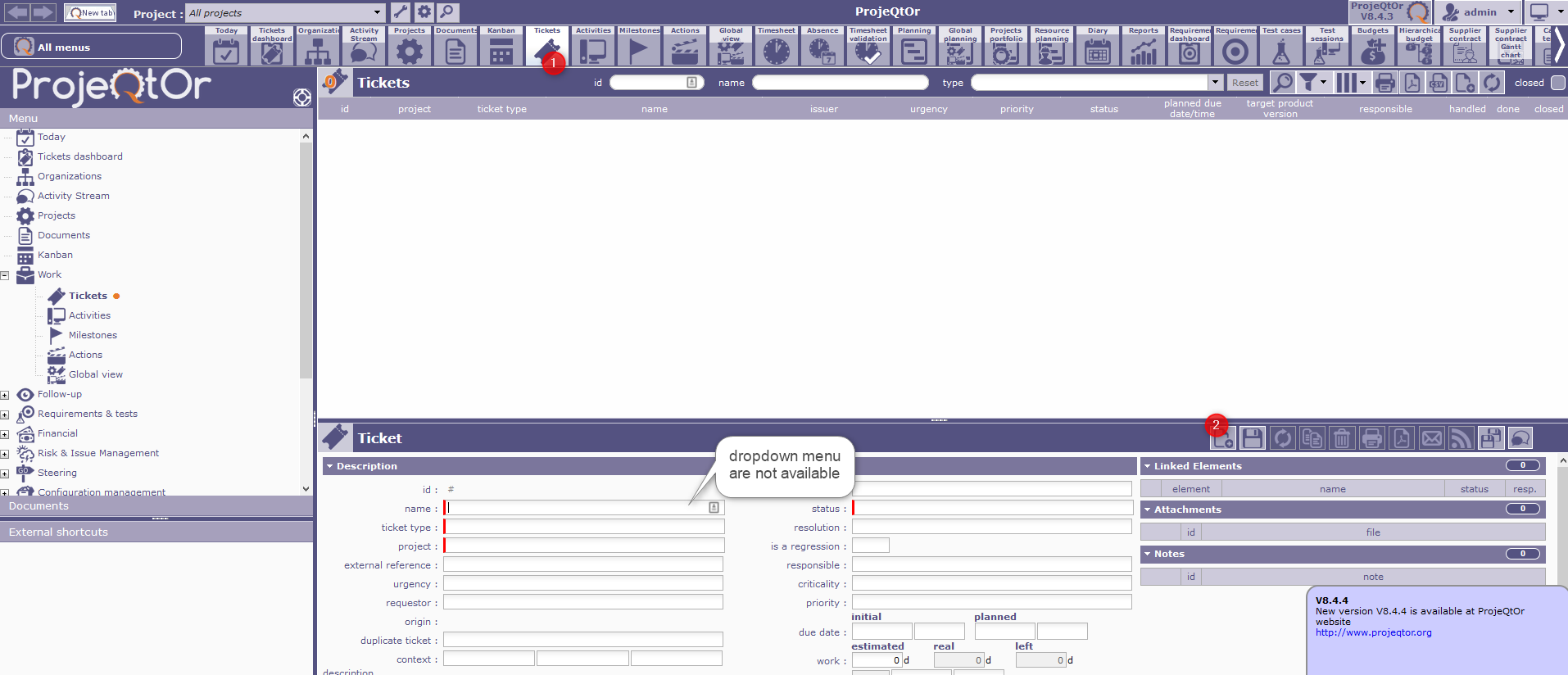Export the tickets list to CSV
The image size is (1568, 675).
point(1438,83)
